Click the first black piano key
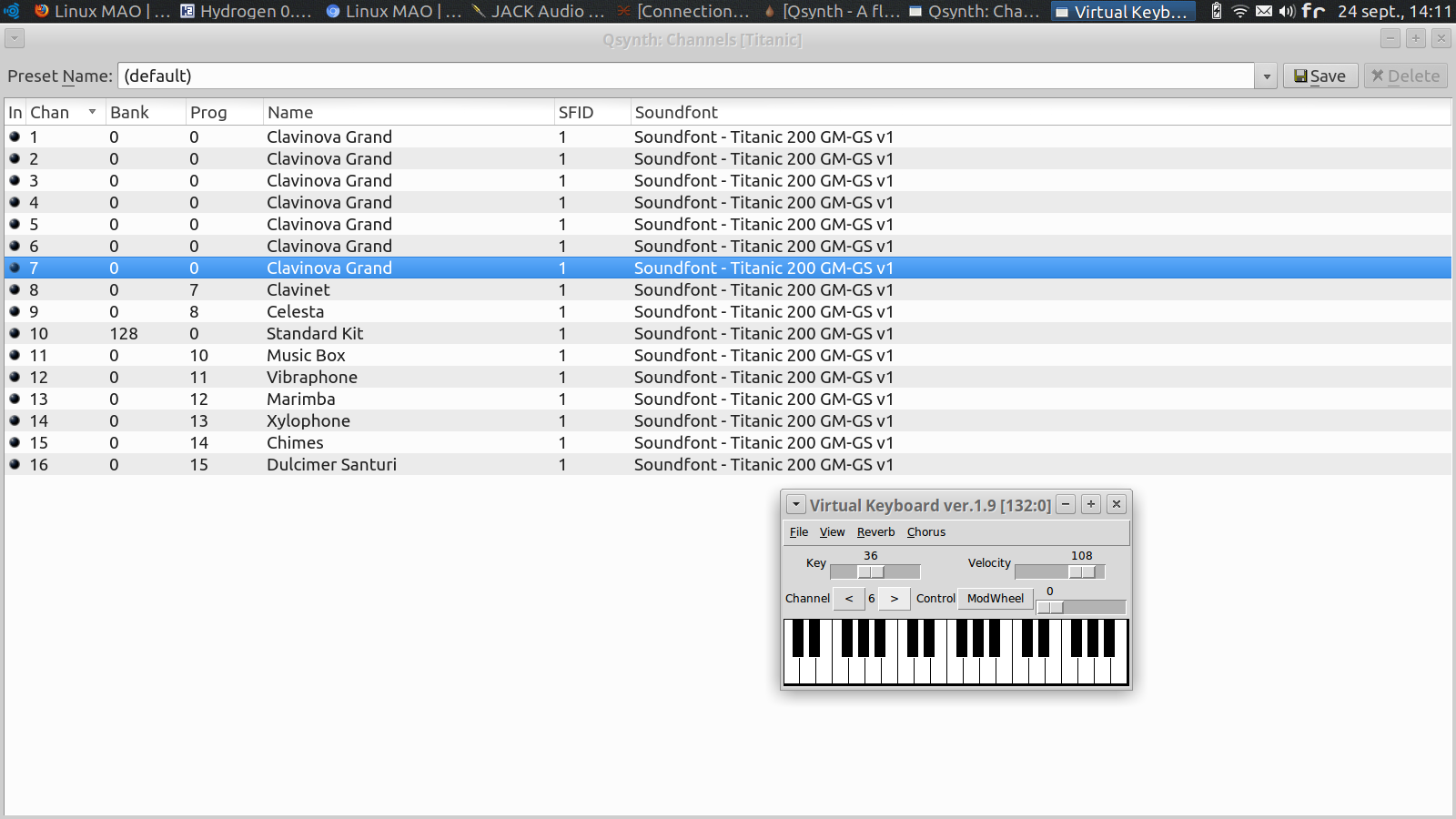The width and height of the screenshot is (1456, 819). [x=798, y=638]
